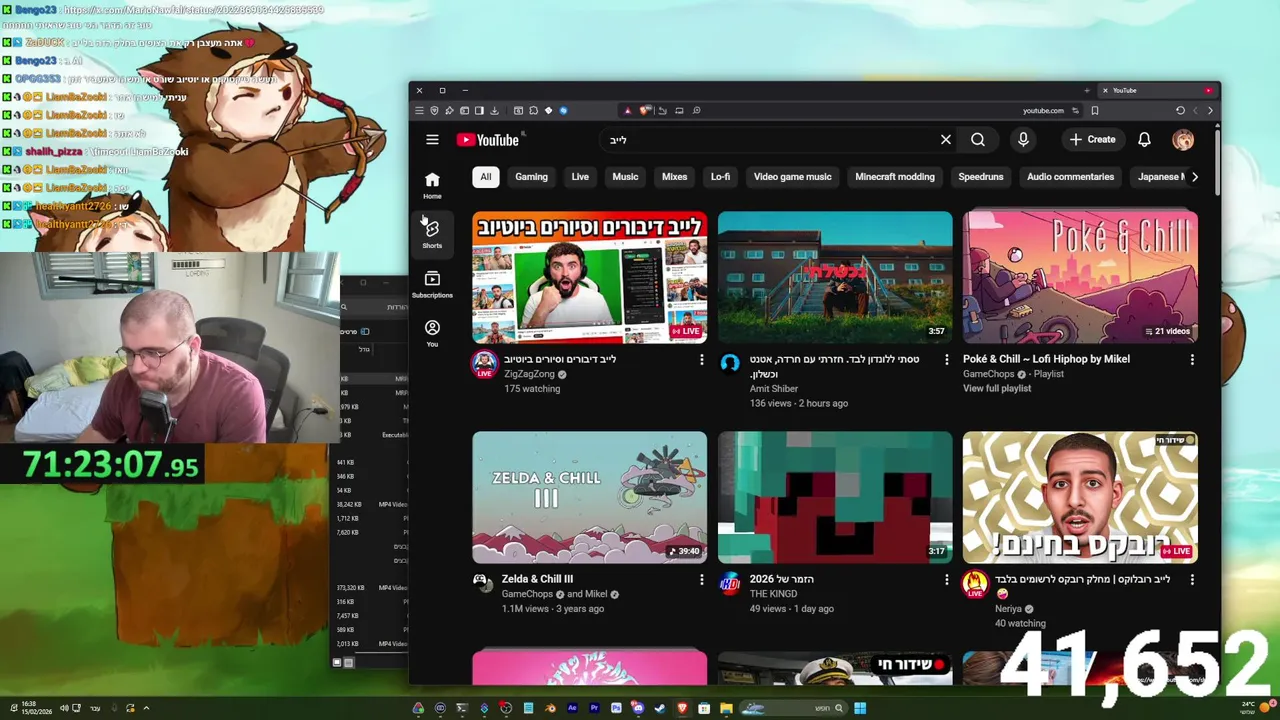Click the Brave Rewards triangle icon
The height and width of the screenshot is (720, 1280).
(628, 110)
